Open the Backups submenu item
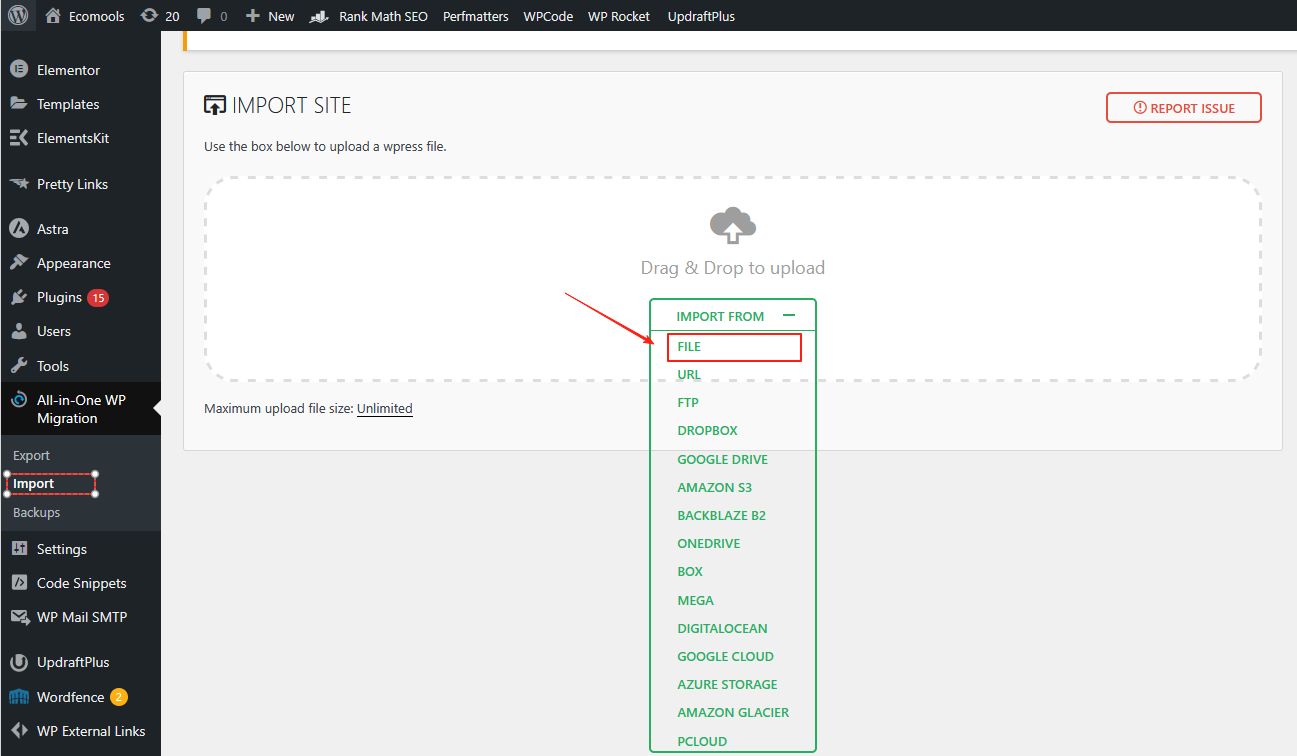Viewport: 1297px width, 756px height. [x=36, y=512]
